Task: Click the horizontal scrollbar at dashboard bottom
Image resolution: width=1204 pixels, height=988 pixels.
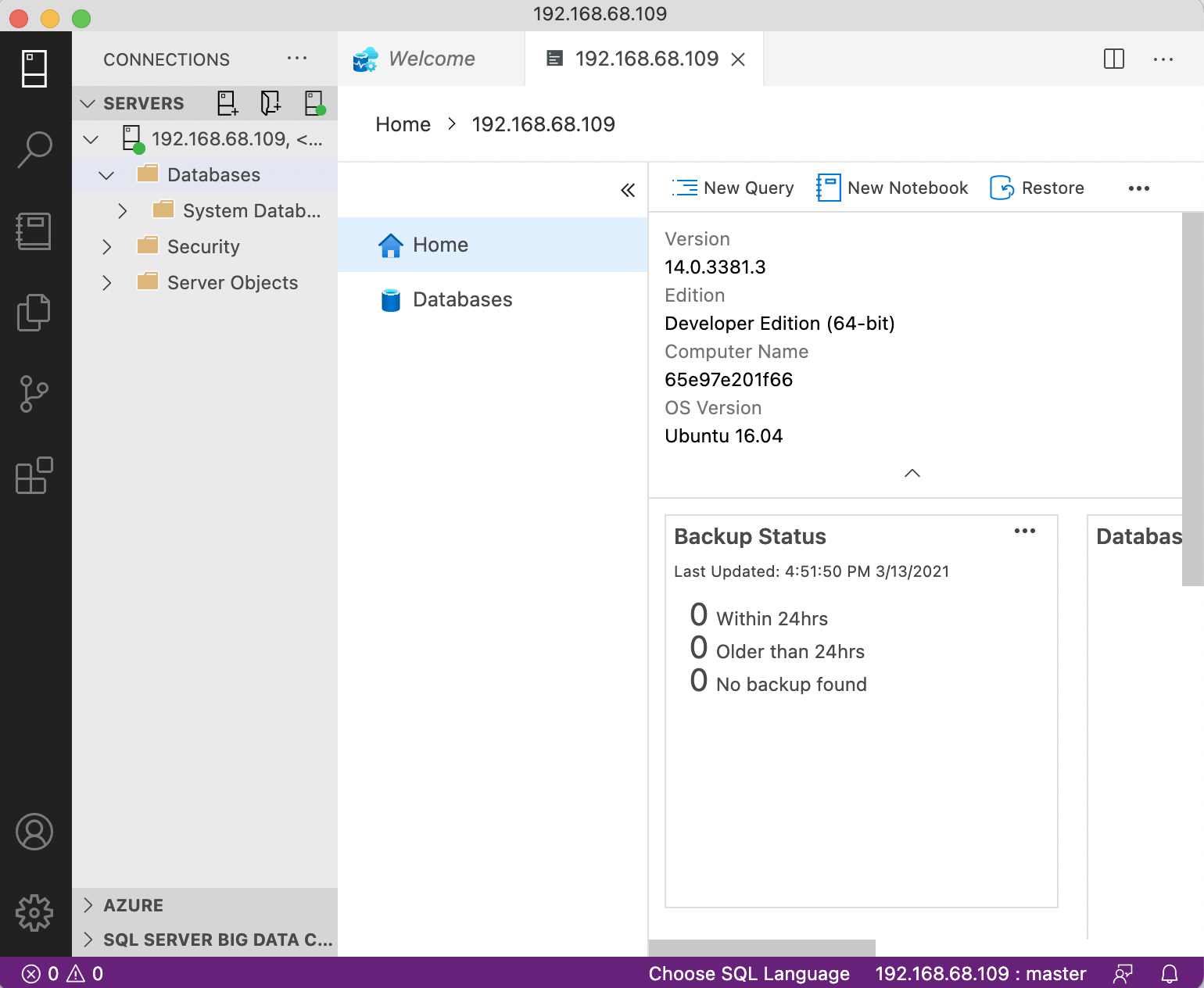Action: 762,948
